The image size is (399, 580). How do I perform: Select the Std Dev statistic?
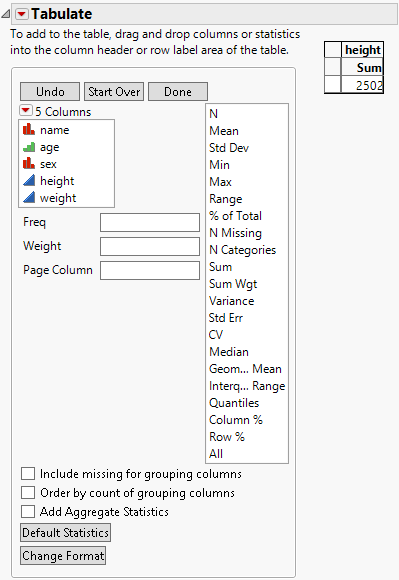[x=229, y=148]
